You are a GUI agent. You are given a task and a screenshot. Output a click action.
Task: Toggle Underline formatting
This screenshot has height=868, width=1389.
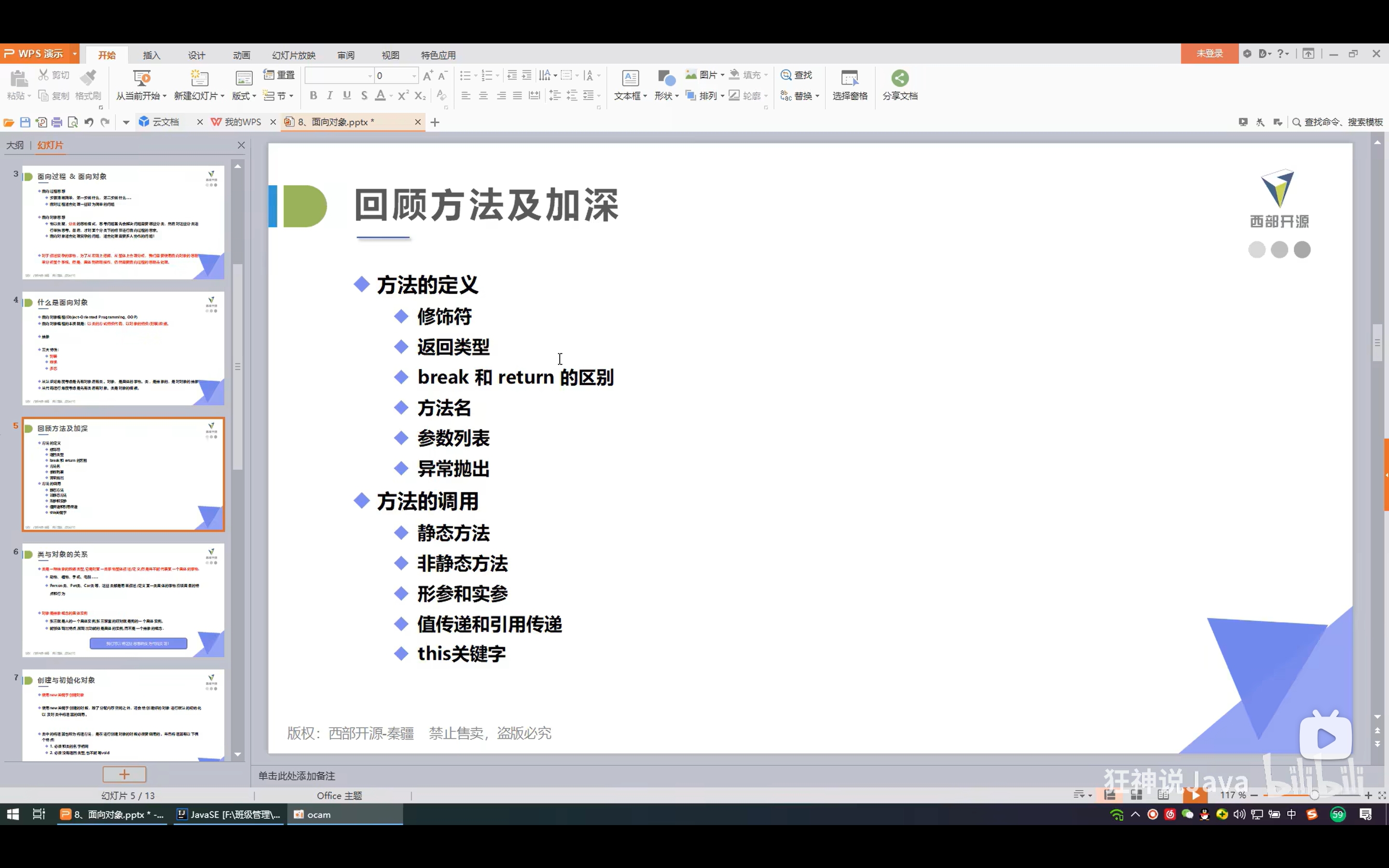(x=347, y=96)
